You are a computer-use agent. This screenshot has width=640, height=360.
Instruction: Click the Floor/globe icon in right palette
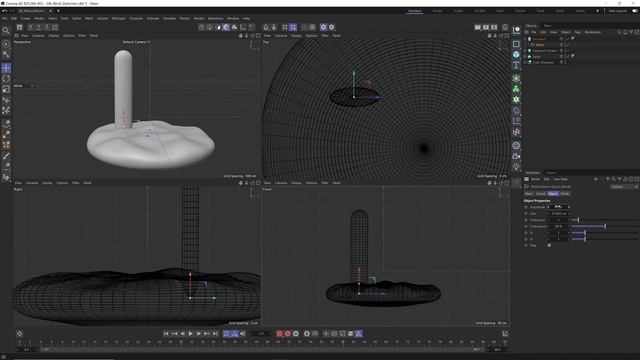click(x=516, y=145)
